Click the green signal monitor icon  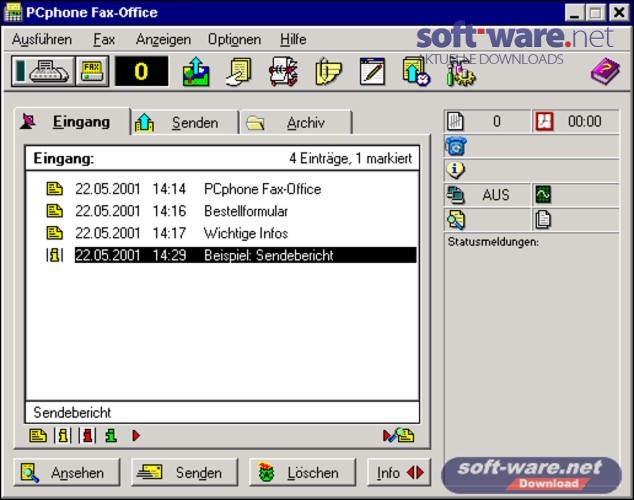543,194
